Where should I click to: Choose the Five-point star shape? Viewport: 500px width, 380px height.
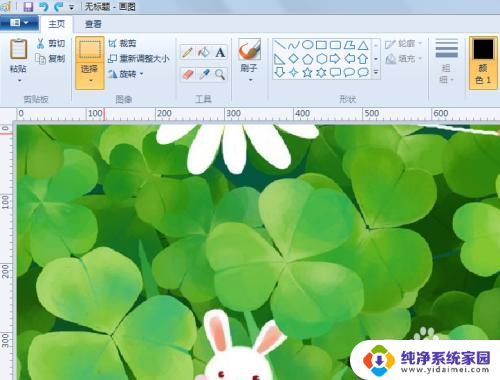coord(307,72)
